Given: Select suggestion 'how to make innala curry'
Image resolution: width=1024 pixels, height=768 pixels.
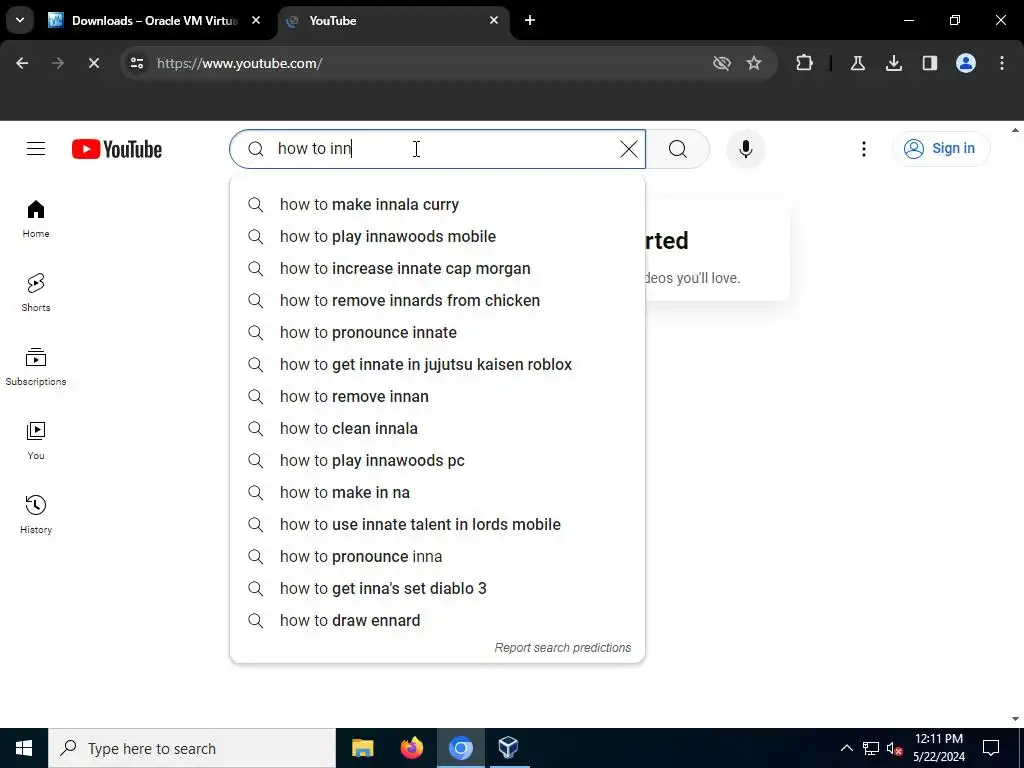Looking at the screenshot, I should tap(437, 204).
